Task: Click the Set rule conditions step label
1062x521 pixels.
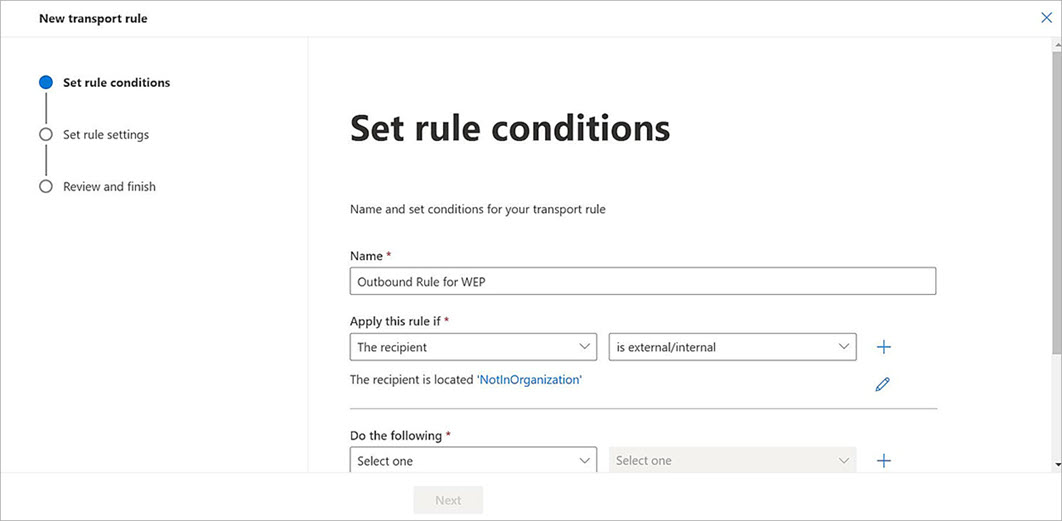Action: pyautogui.click(x=116, y=83)
